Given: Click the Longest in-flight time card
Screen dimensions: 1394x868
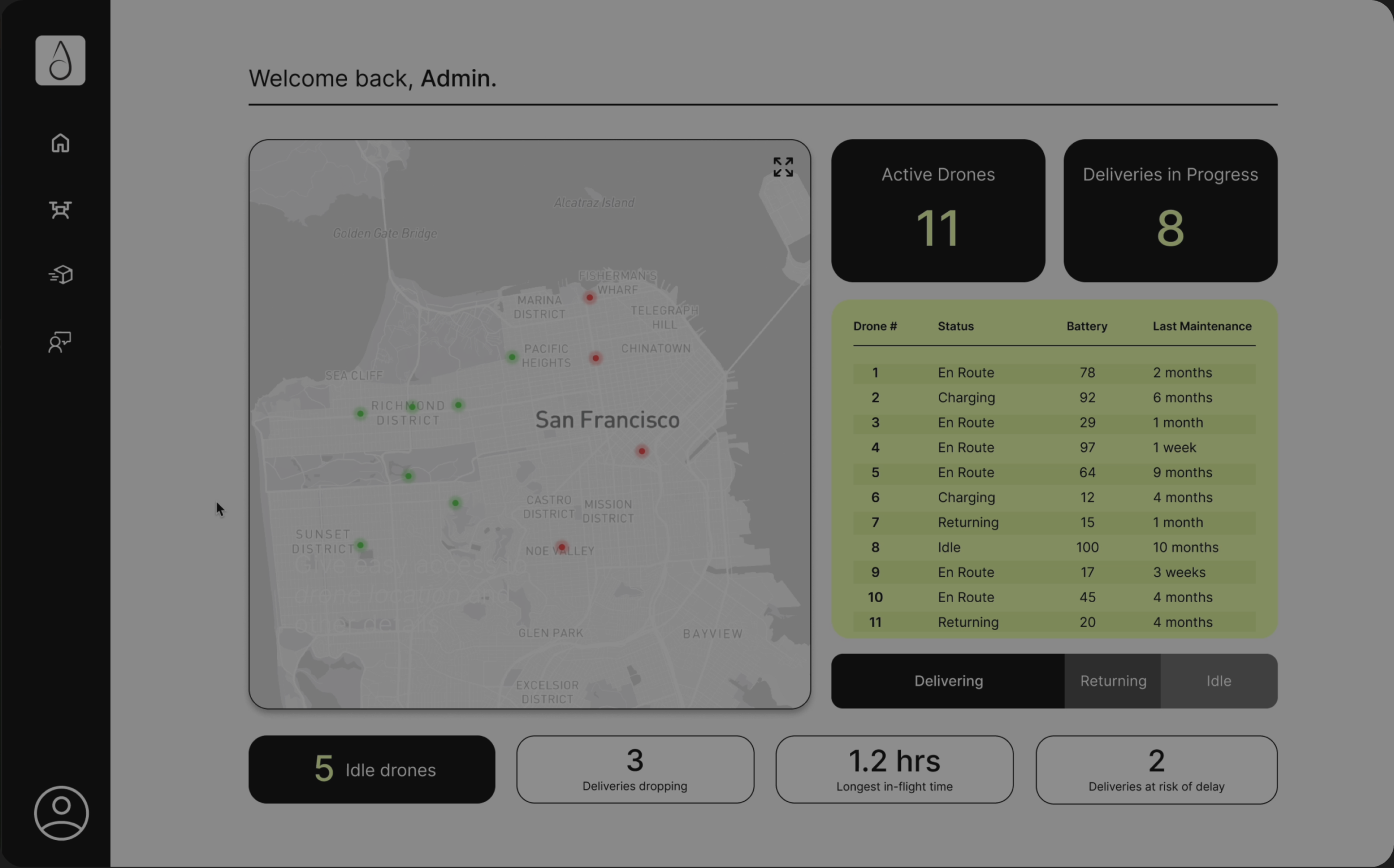Looking at the screenshot, I should click(894, 769).
